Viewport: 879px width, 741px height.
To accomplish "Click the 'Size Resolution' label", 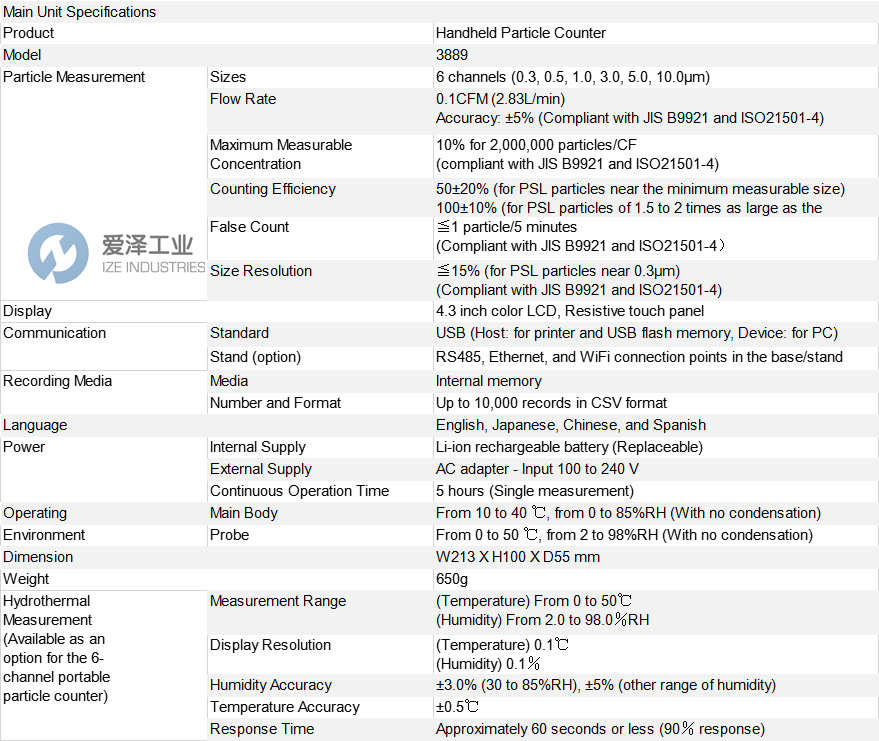I will 261,271.
